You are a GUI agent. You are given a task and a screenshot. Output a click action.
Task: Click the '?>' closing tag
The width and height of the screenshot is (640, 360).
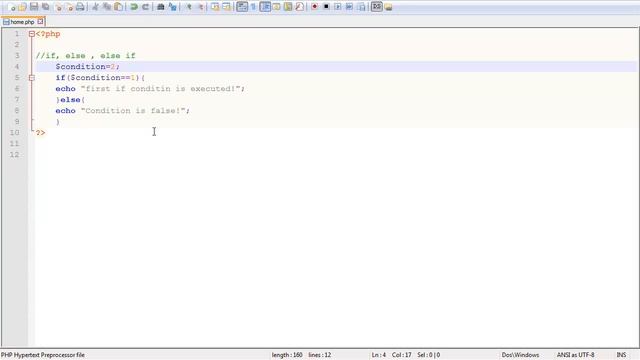tap(40, 133)
